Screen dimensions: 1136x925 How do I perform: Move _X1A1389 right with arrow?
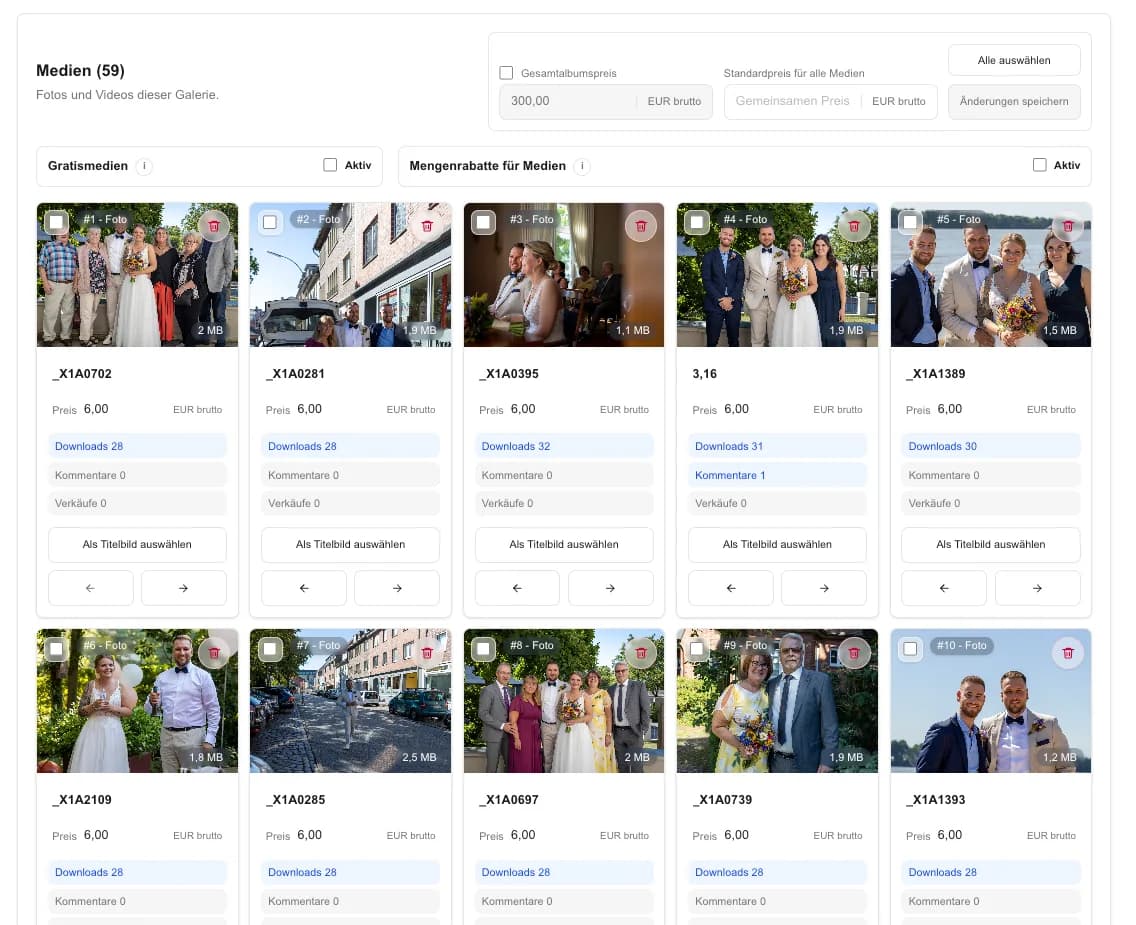(x=1037, y=588)
